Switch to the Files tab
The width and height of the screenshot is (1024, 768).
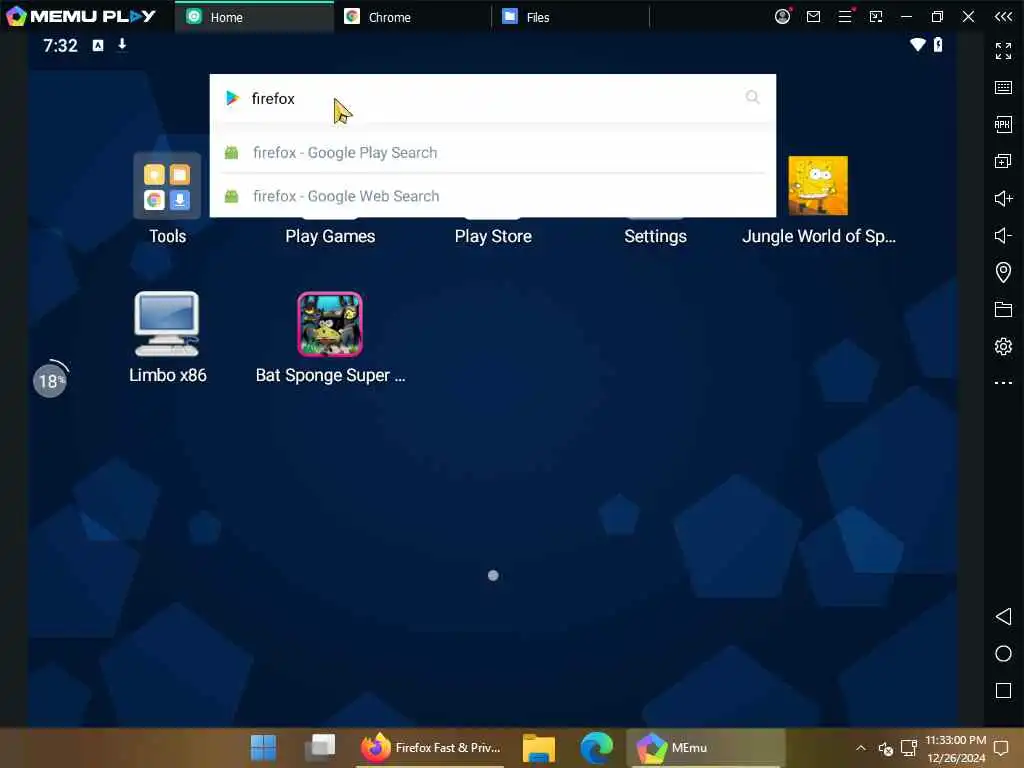[x=571, y=17]
